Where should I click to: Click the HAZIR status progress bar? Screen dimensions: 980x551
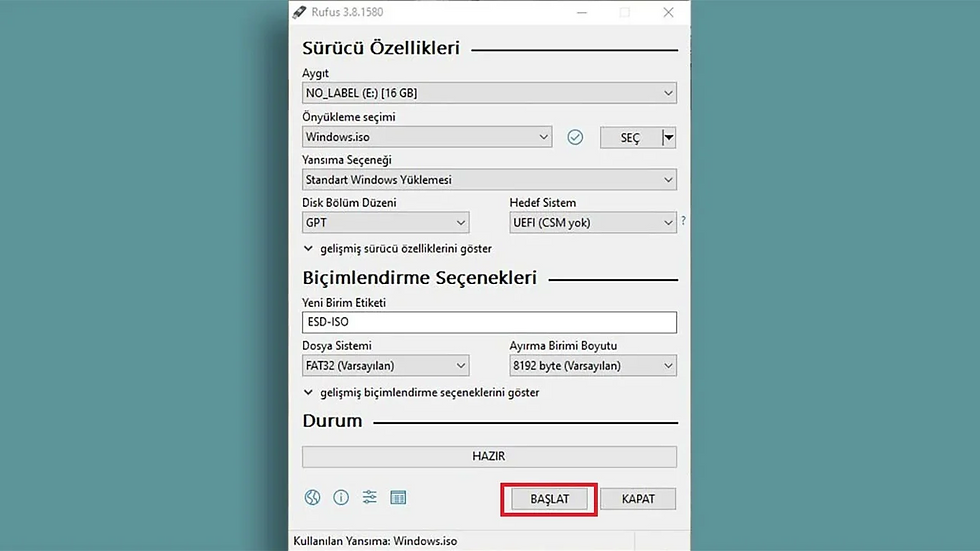coord(489,457)
